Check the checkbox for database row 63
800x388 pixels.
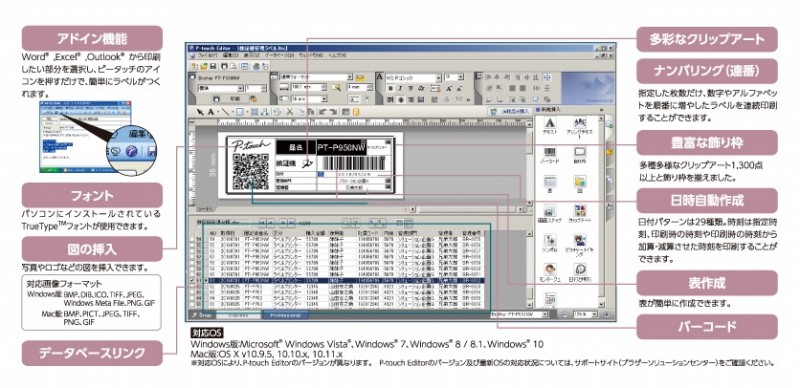click(192, 293)
